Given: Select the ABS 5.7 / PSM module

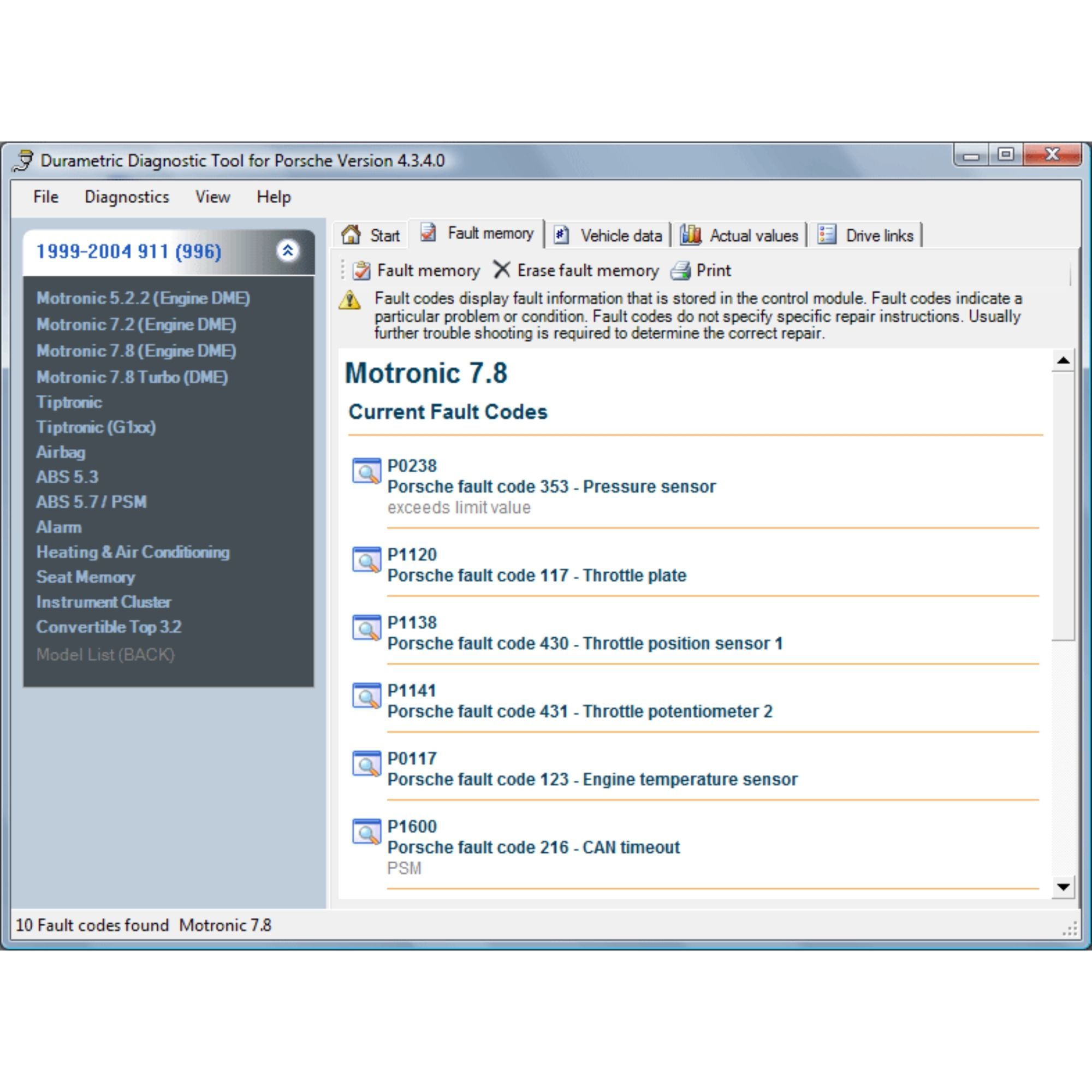Looking at the screenshot, I should click(x=92, y=502).
